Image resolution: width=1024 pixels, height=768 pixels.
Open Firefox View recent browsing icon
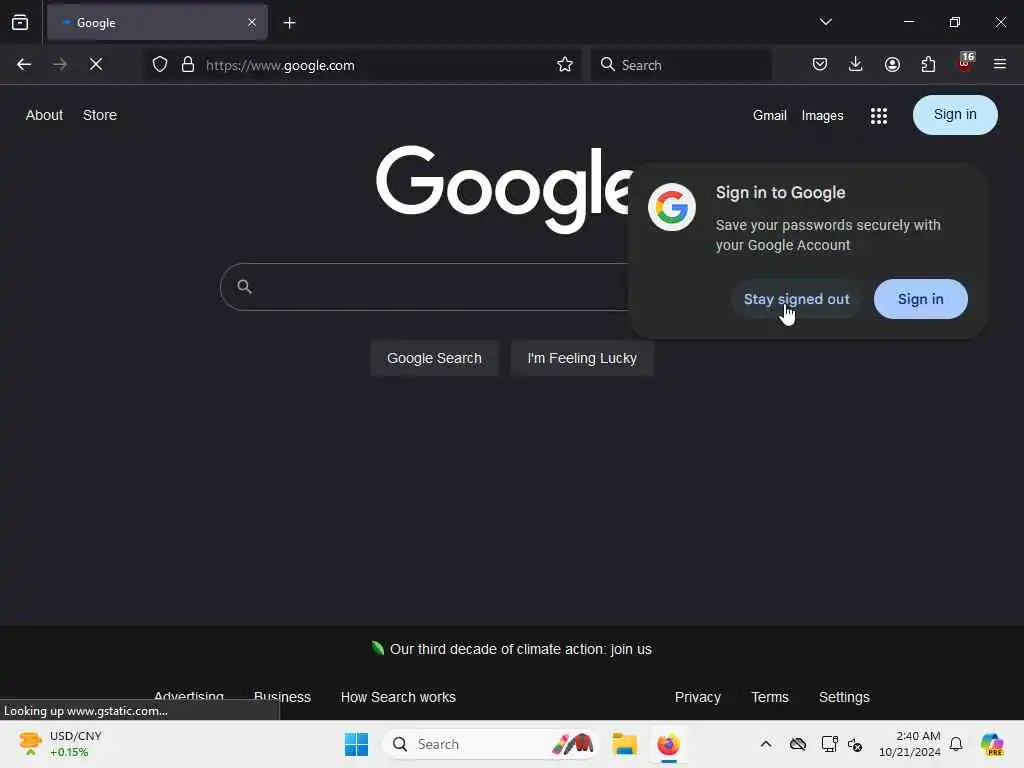tap(20, 23)
